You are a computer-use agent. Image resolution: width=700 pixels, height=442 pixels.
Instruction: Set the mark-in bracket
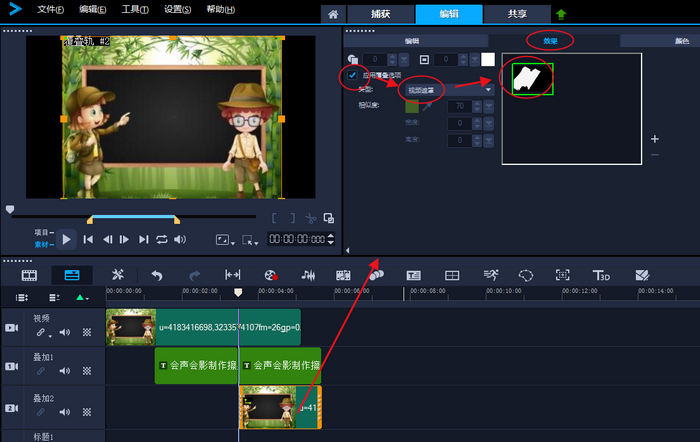click(x=274, y=218)
